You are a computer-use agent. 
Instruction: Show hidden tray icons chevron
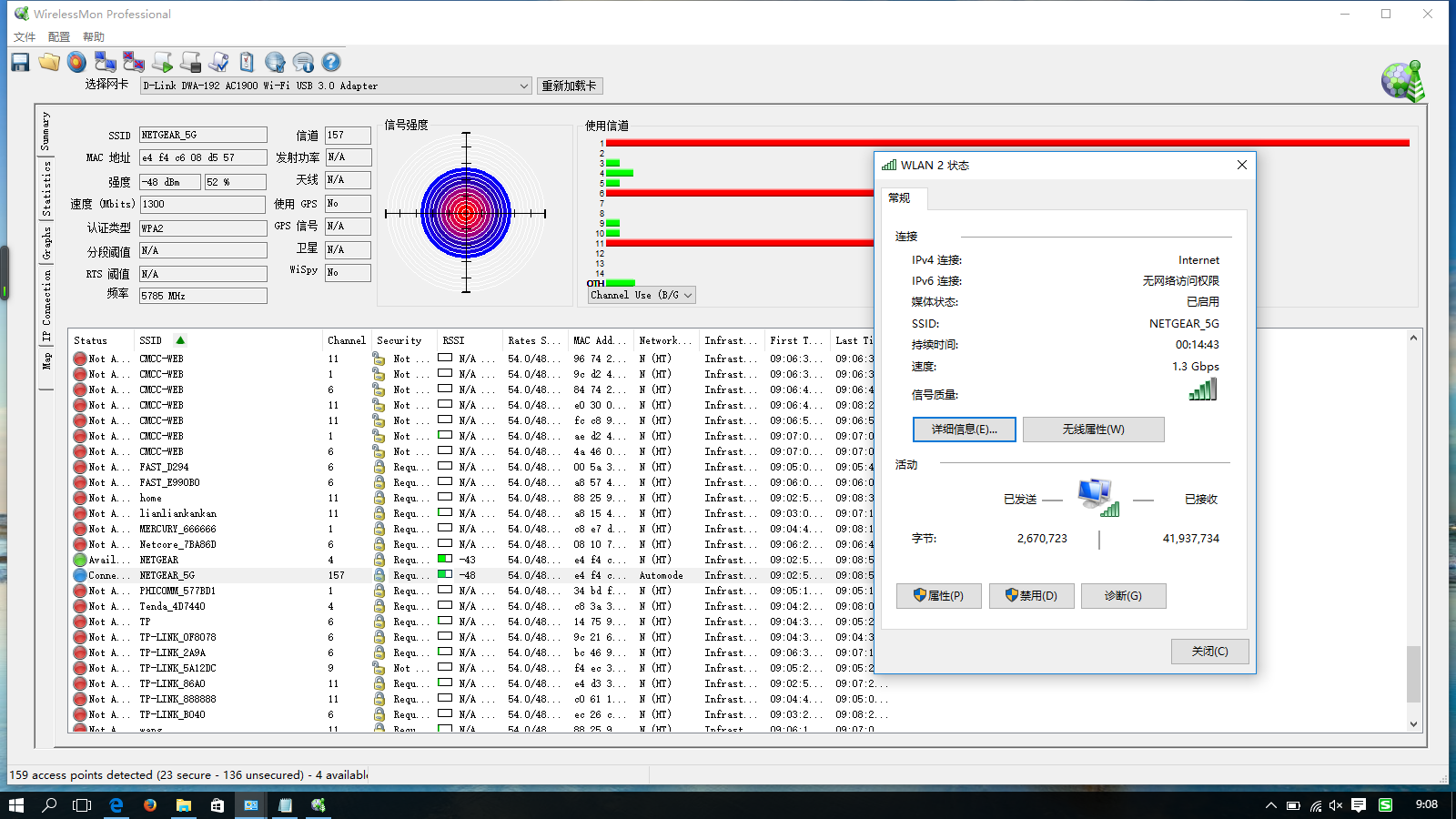1270,805
